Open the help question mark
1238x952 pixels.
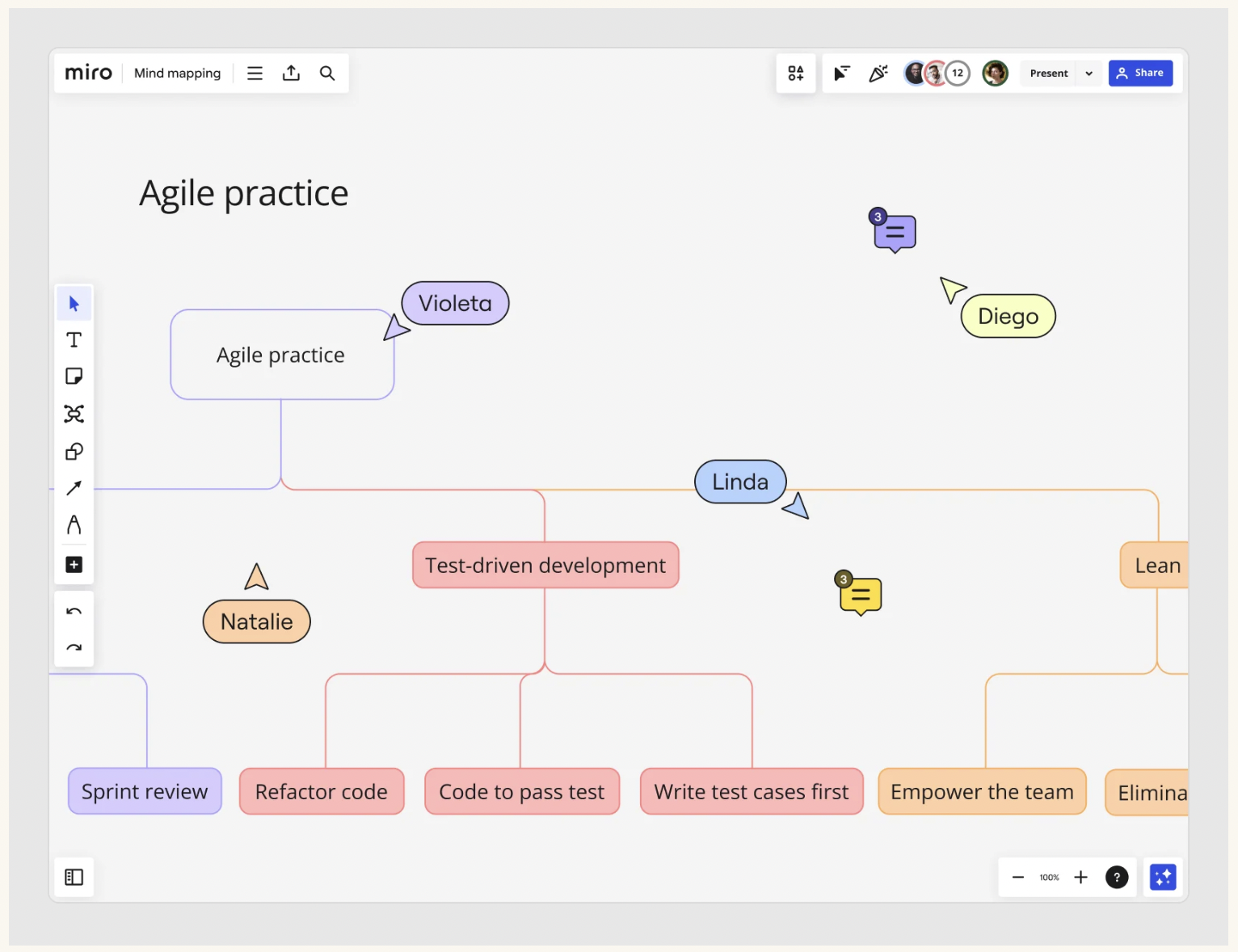tap(1117, 877)
